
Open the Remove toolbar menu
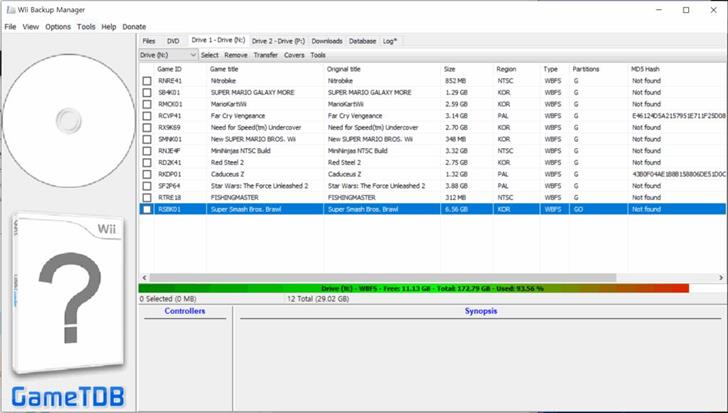pyautogui.click(x=236, y=55)
